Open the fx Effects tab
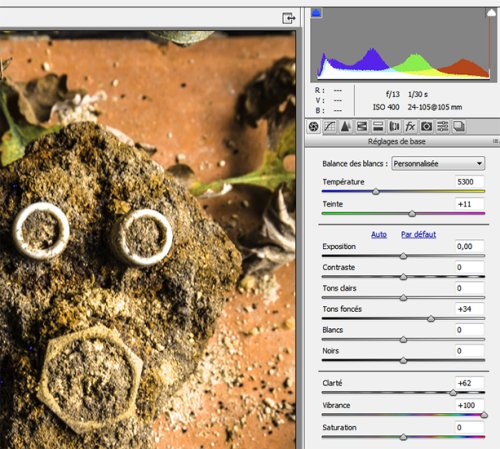500x449 pixels. coord(410,127)
